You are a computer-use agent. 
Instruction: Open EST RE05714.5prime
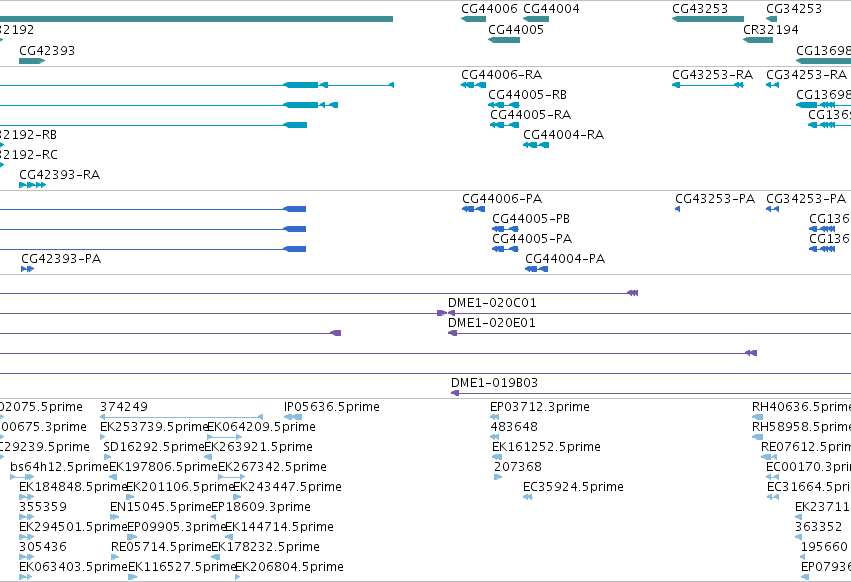coord(161,548)
